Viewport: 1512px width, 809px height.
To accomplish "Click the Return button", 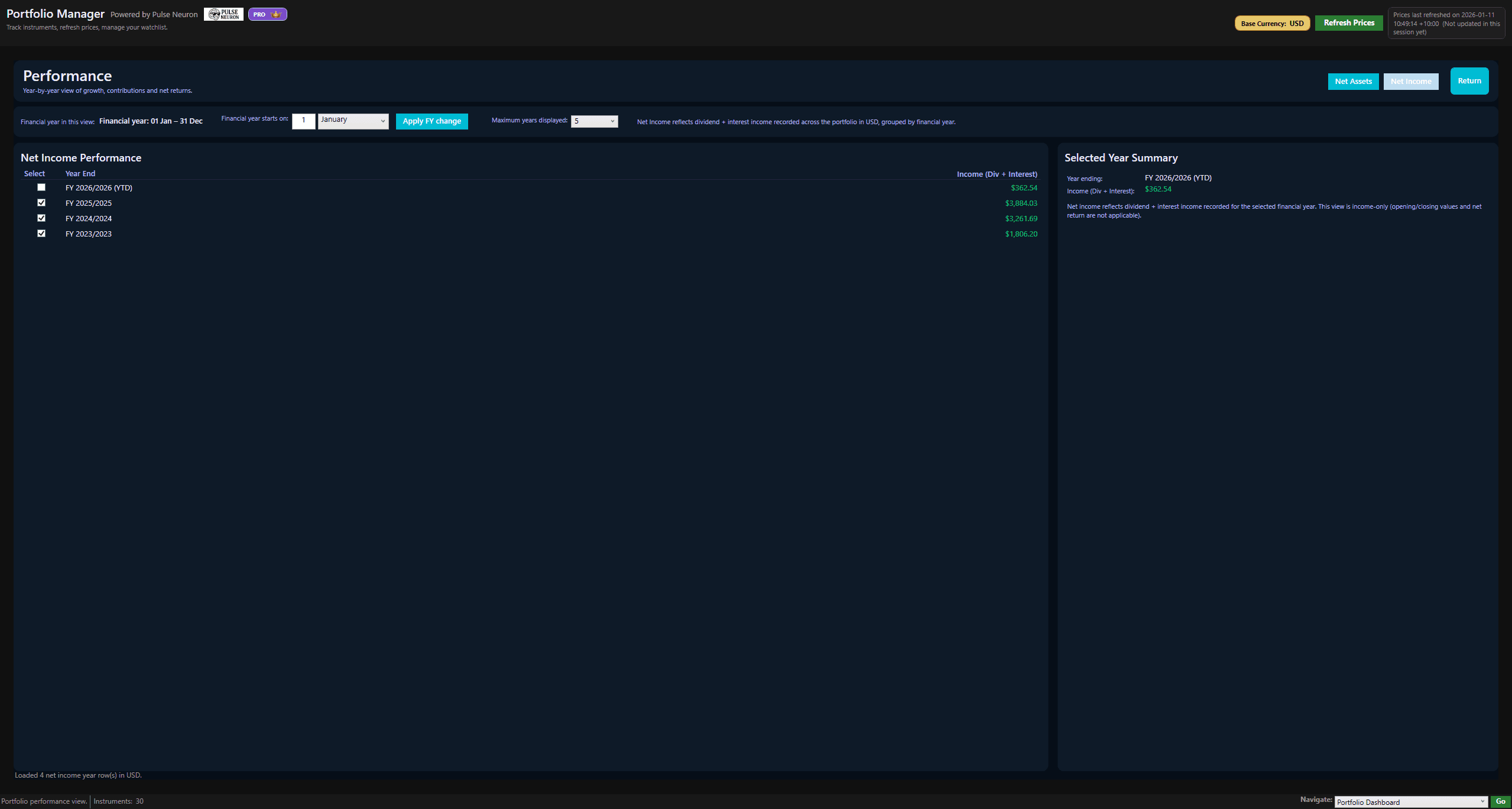I will pos(1469,81).
